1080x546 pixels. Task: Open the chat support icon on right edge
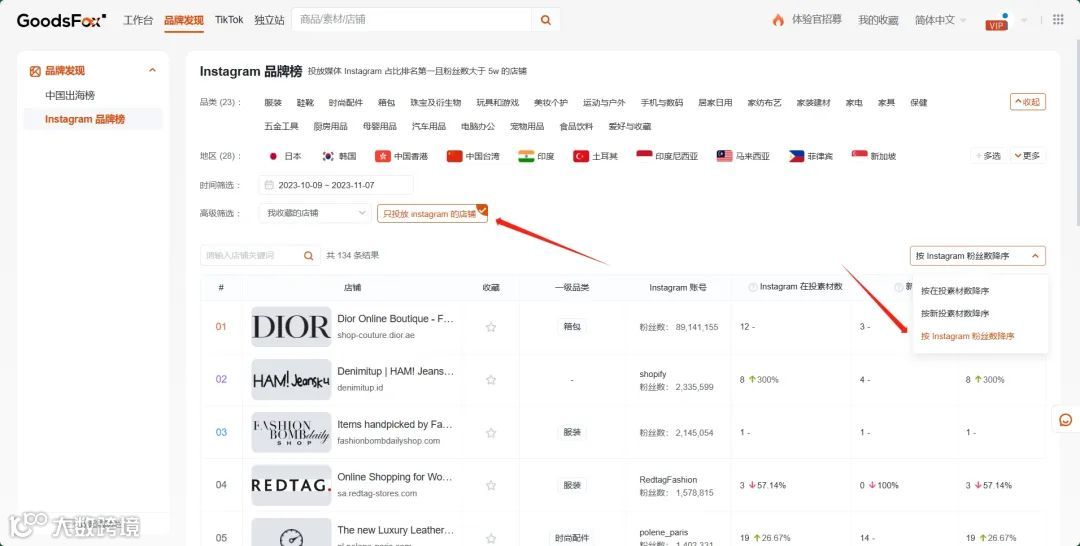point(1066,419)
